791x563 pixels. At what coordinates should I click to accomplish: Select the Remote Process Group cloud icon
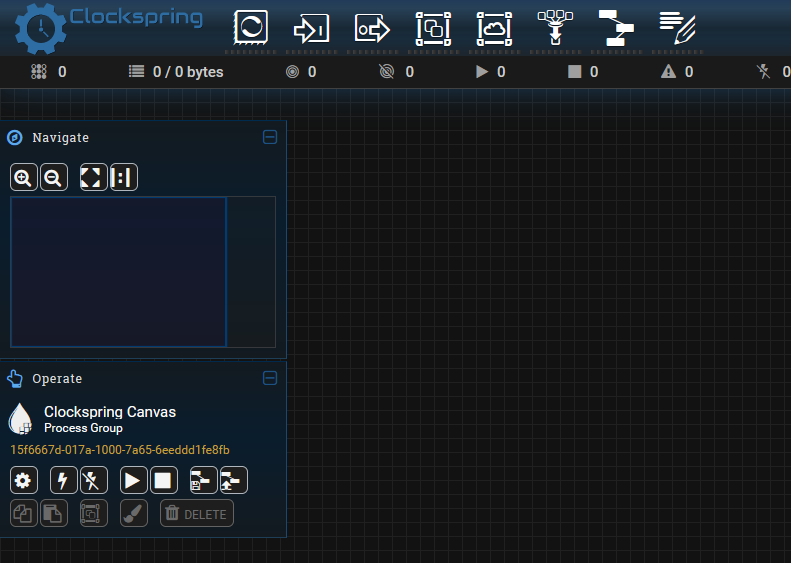pyautogui.click(x=494, y=29)
